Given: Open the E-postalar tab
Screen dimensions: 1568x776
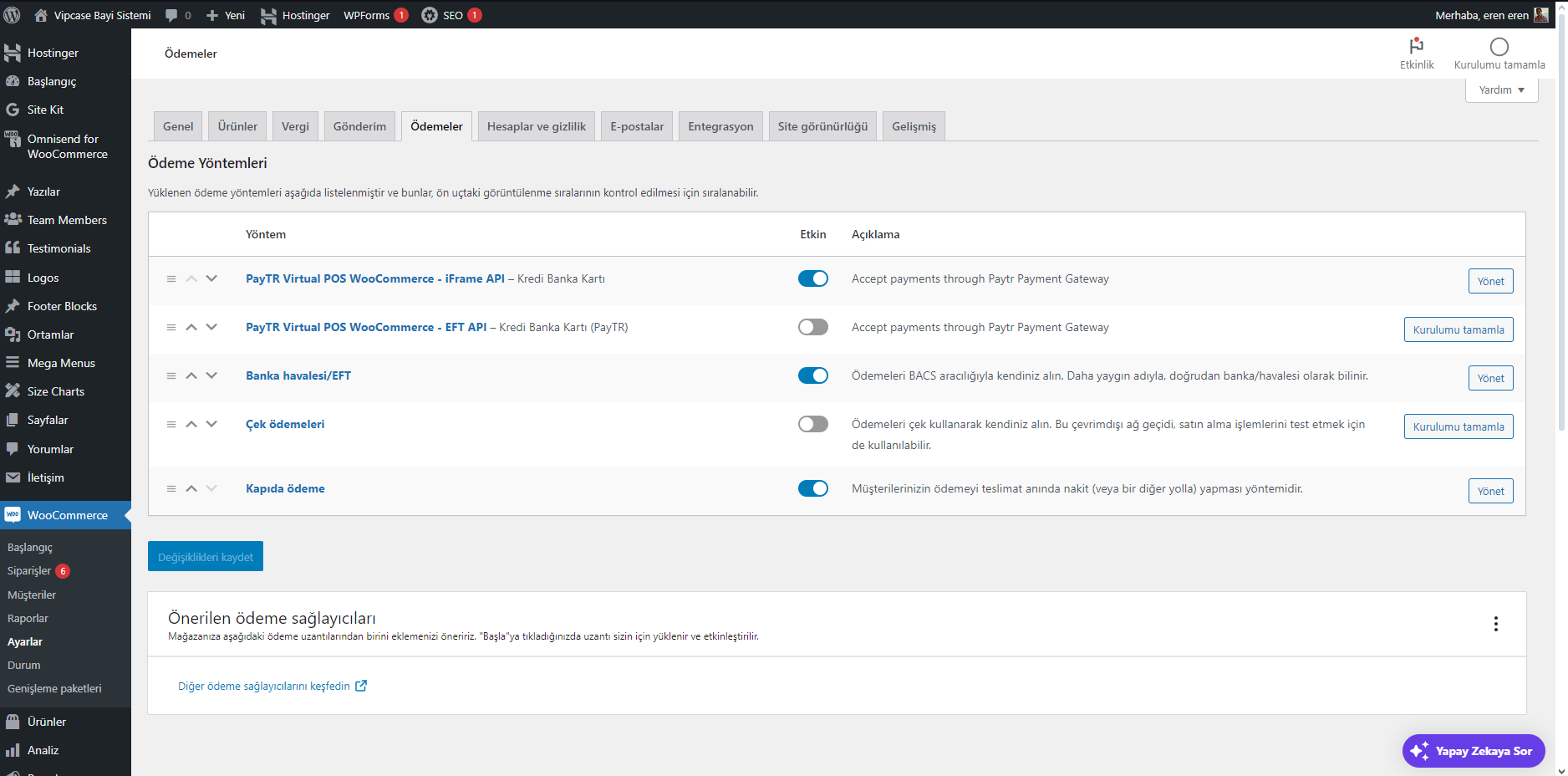Looking at the screenshot, I should tap(637, 126).
